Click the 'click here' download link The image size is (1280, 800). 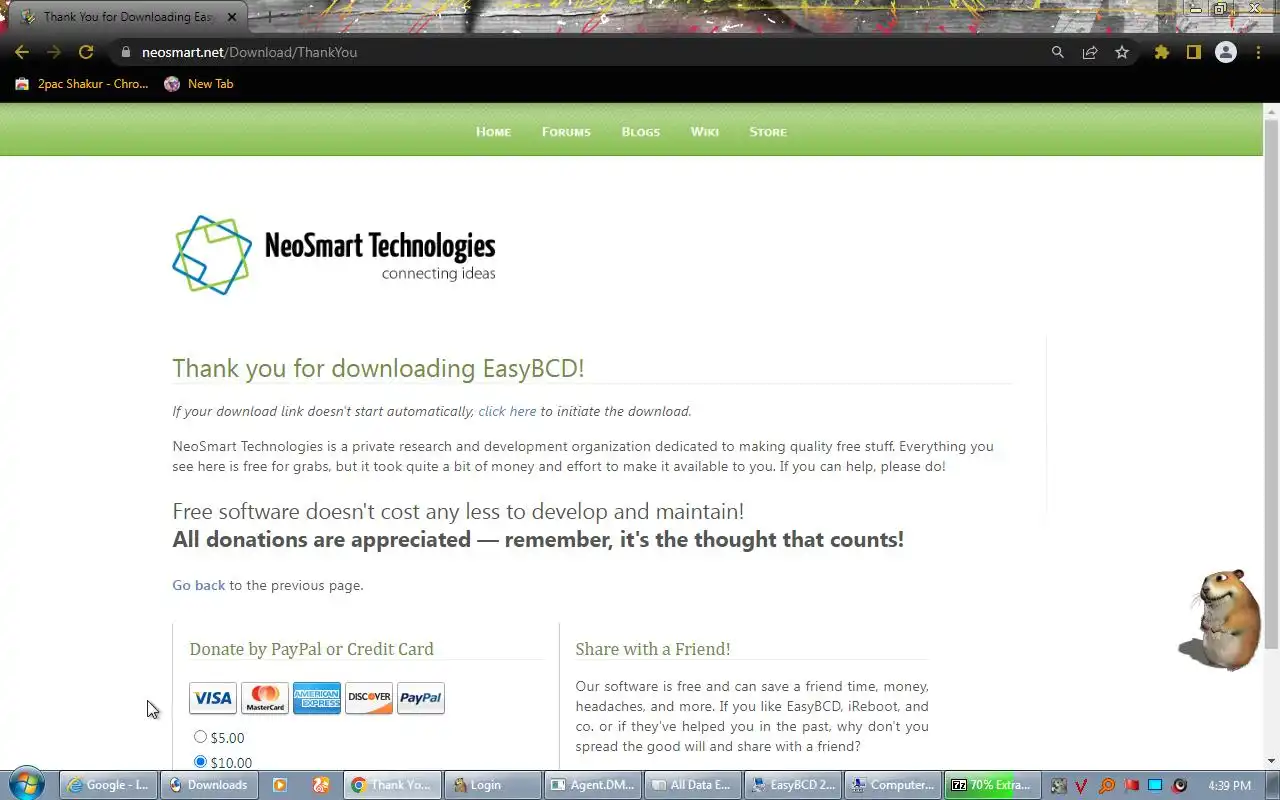(507, 411)
